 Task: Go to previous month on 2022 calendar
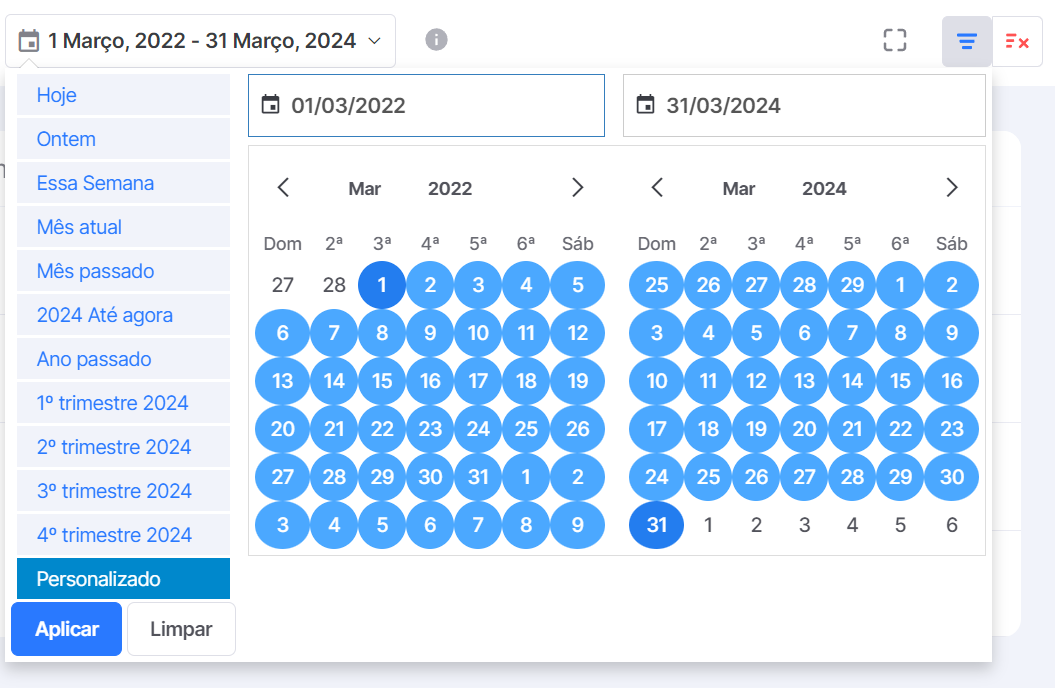(x=283, y=188)
